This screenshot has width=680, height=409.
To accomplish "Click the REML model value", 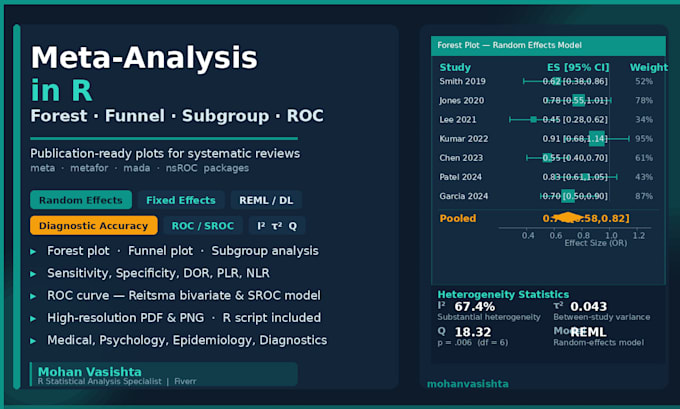I will 588,332.
